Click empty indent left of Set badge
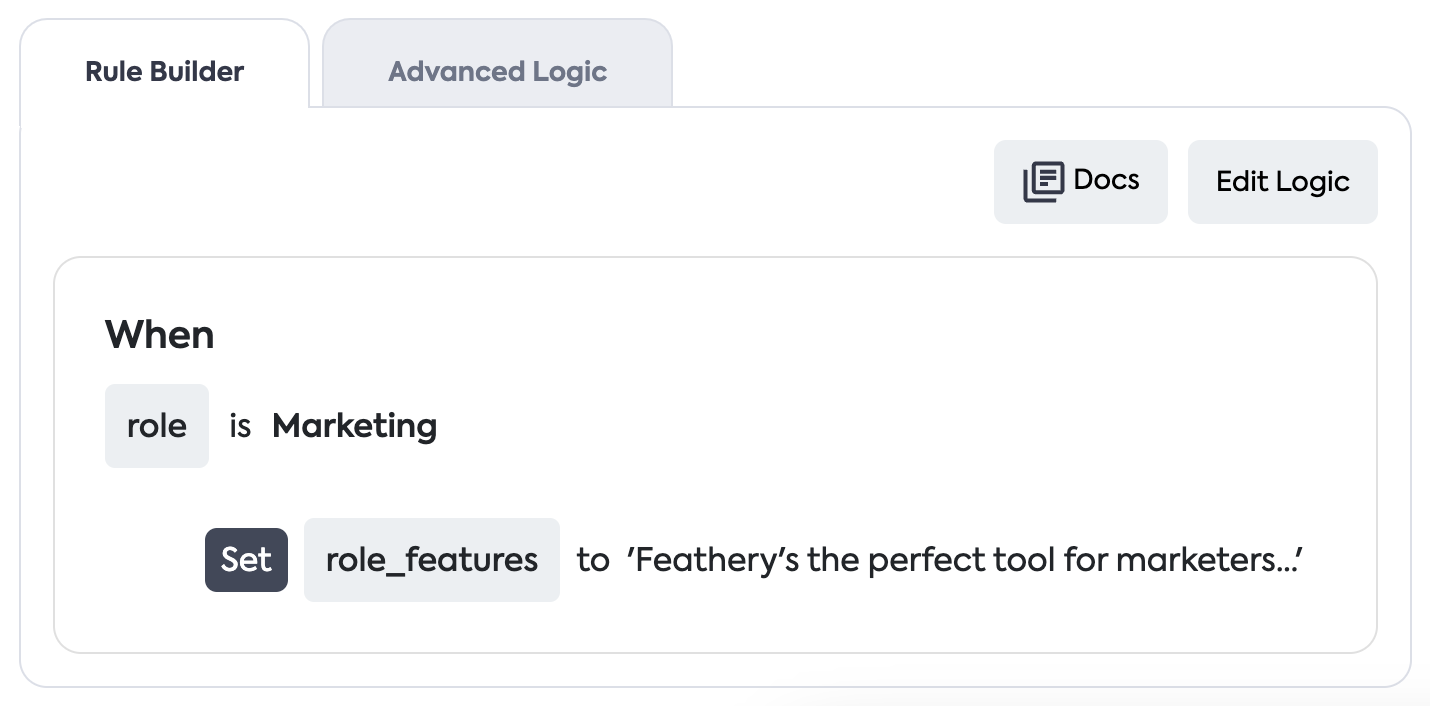1430x706 pixels. (x=150, y=560)
